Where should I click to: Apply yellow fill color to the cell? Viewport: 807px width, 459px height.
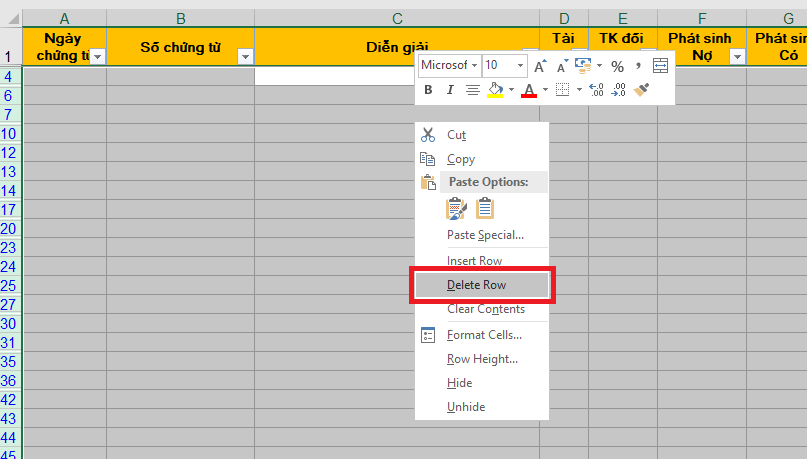tap(494, 90)
